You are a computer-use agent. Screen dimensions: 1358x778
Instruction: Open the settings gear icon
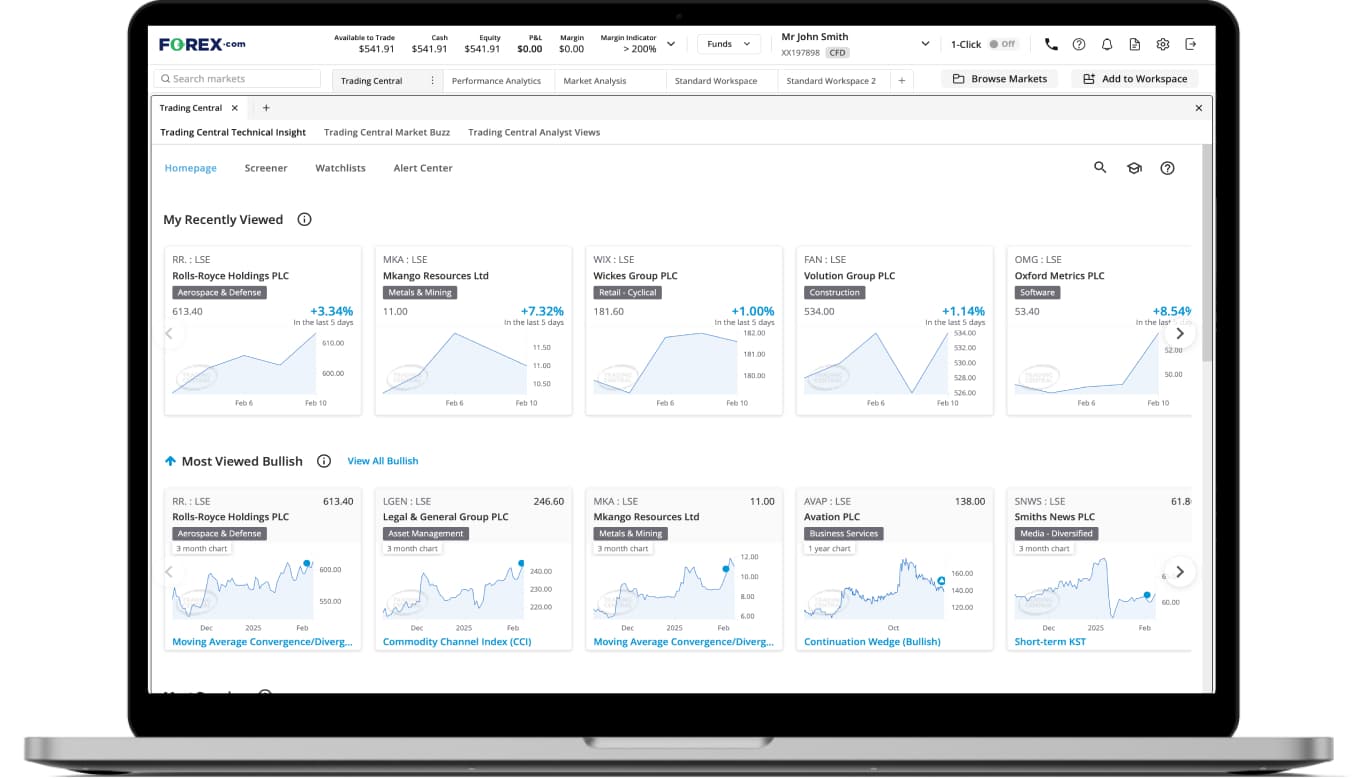pyautogui.click(x=1162, y=44)
